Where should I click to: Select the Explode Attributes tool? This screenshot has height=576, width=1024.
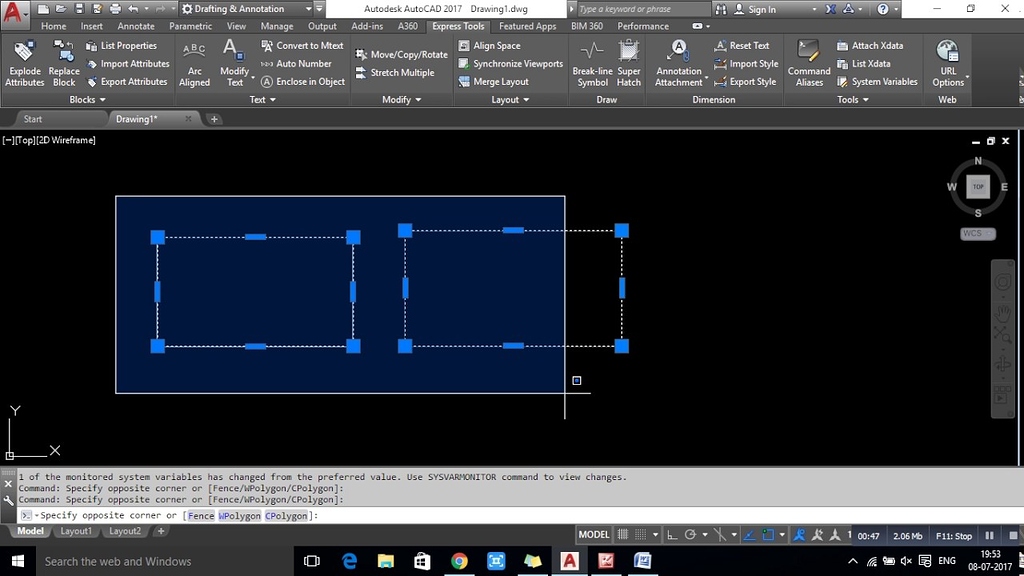point(24,62)
